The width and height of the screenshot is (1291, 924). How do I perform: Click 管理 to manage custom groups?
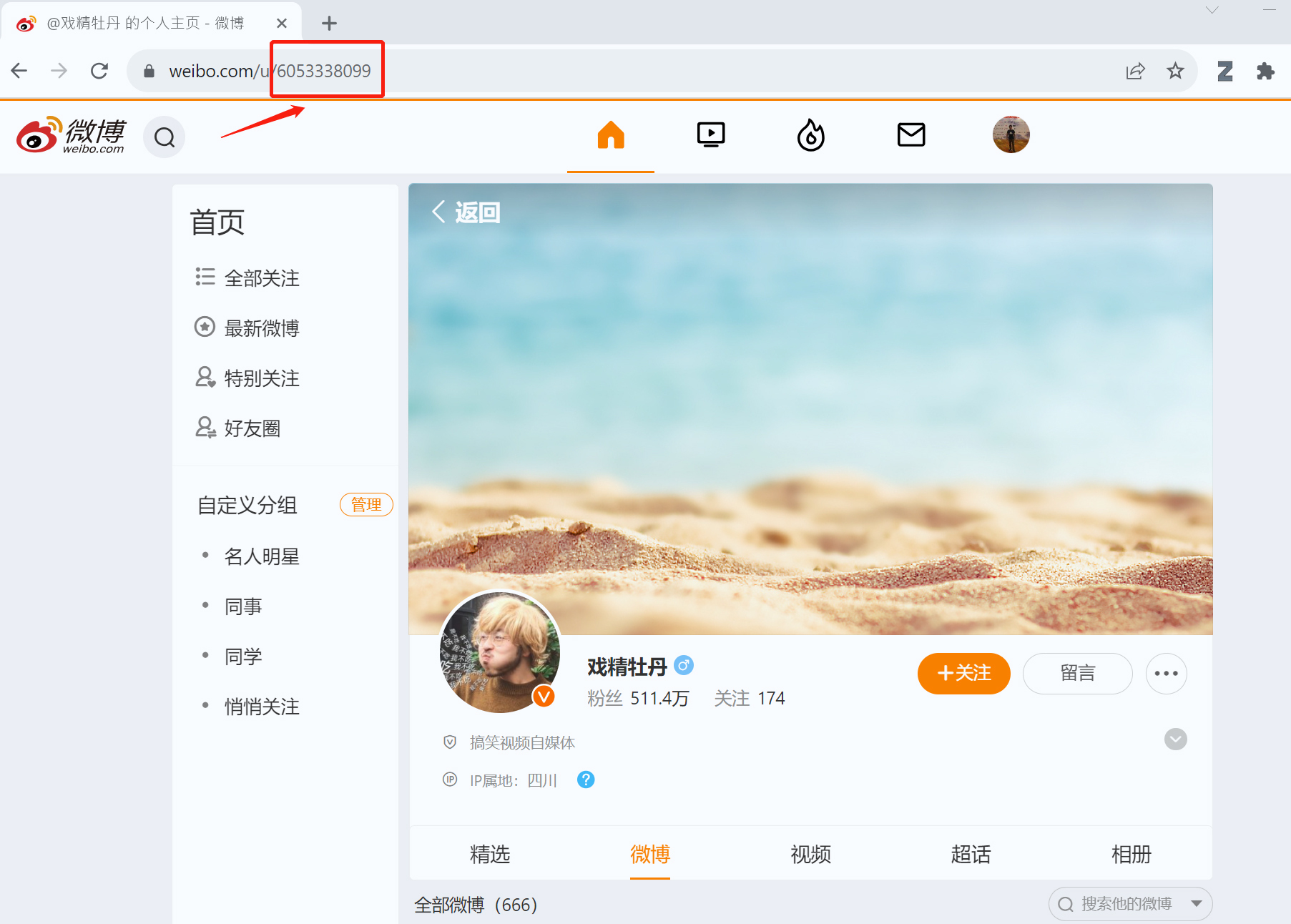coord(366,505)
